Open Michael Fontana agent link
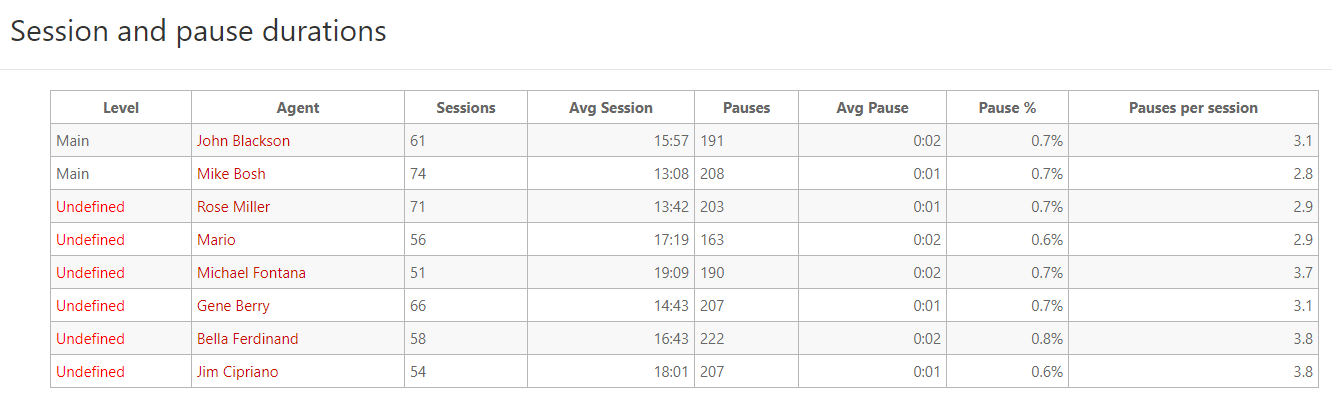The width and height of the screenshot is (1332, 403). point(251,273)
